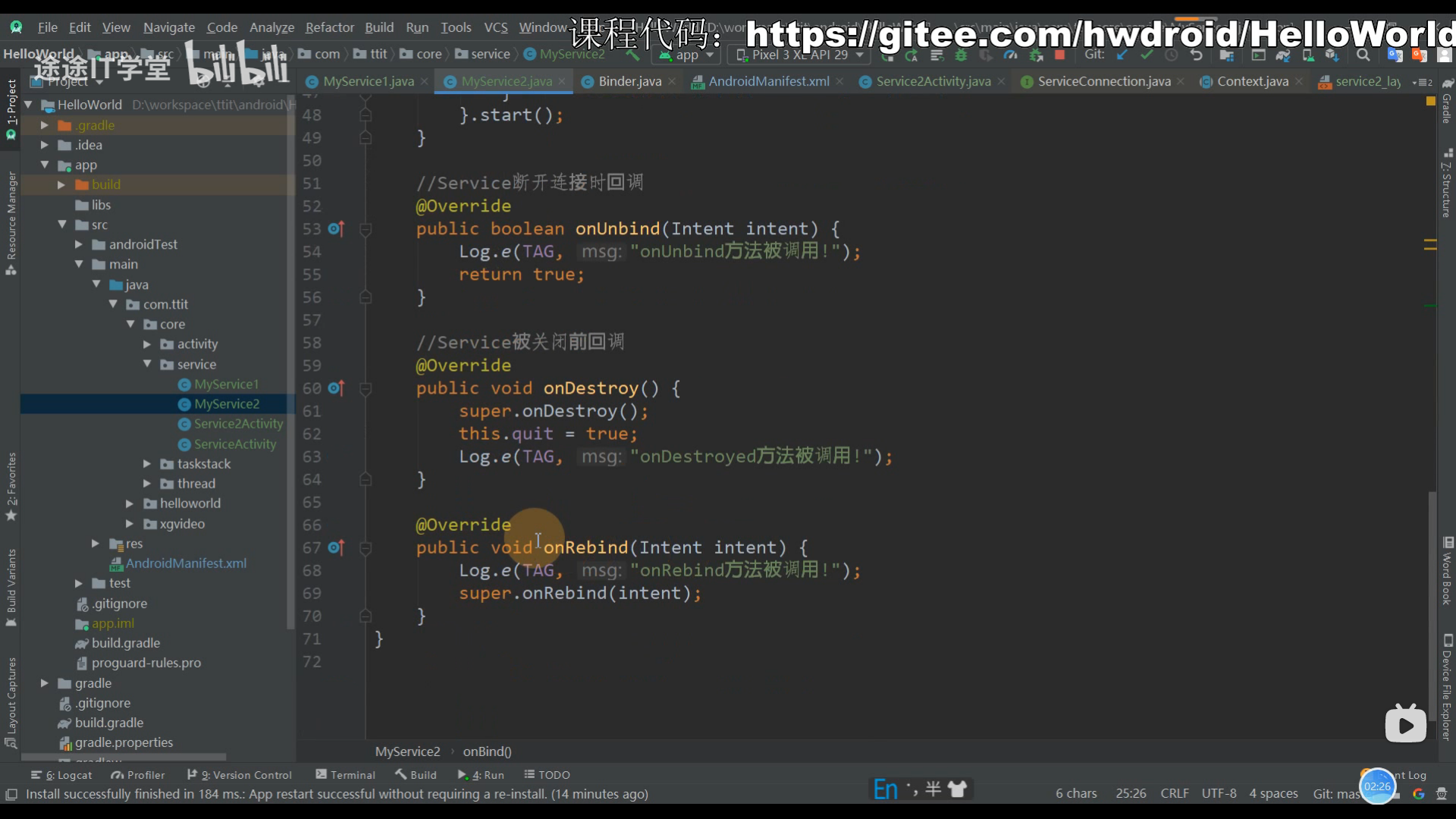1456x819 pixels.
Task: Click the Make Project hammer icon
Action: [x=632, y=55]
